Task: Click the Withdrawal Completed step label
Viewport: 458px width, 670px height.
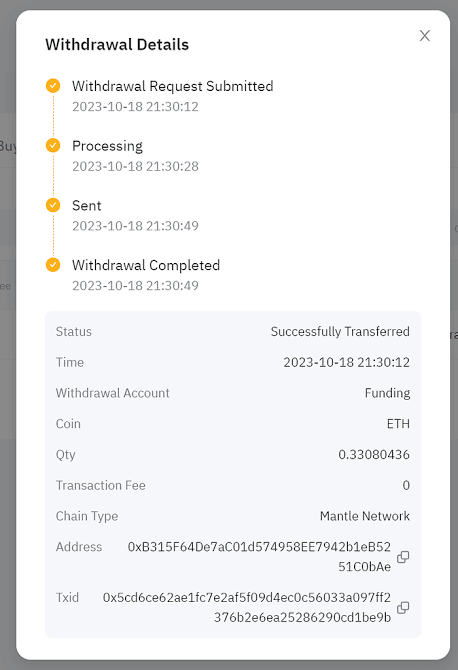Action: point(146,265)
